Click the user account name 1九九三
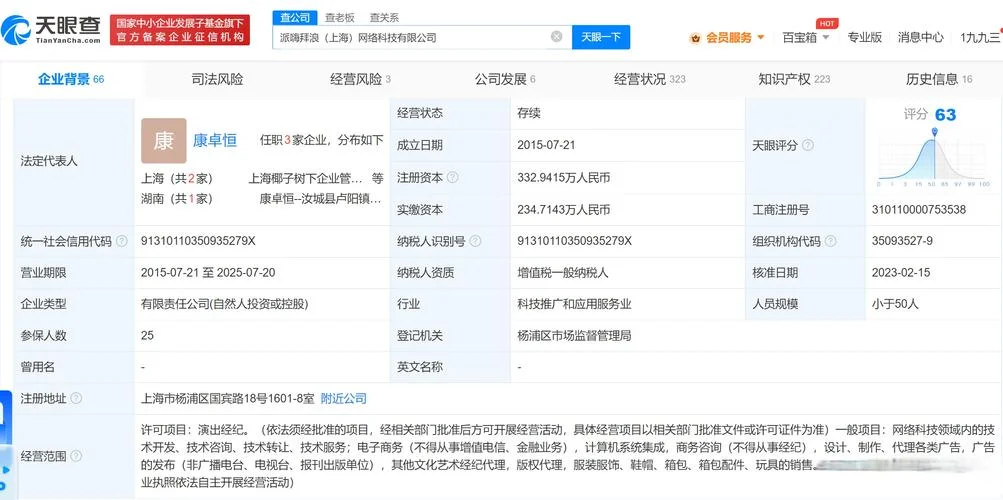Viewport: 1003px width, 500px height. [x=981, y=38]
